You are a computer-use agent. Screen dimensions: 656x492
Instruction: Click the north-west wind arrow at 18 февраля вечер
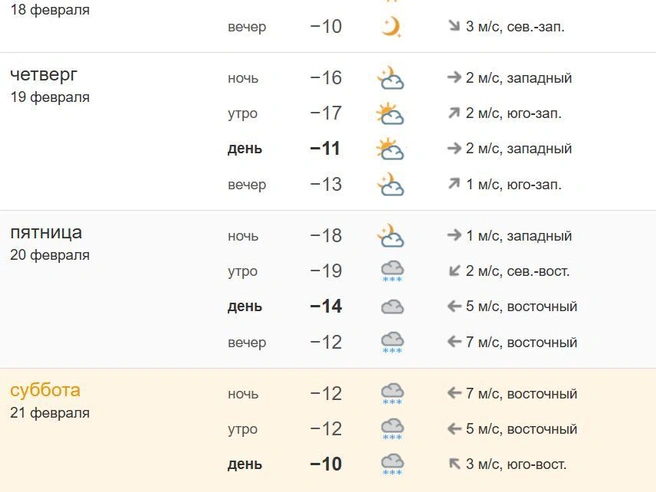tap(454, 26)
